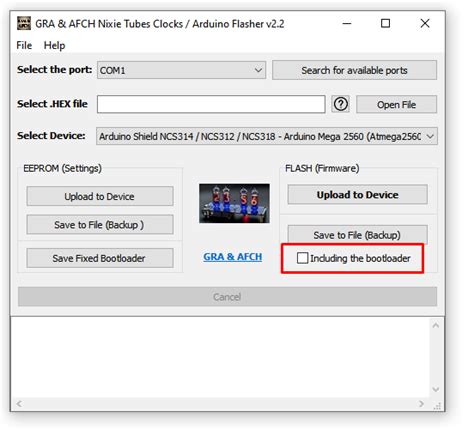Click EEPROM Upload to Device button
The width and height of the screenshot is (474, 430).
coord(100,196)
